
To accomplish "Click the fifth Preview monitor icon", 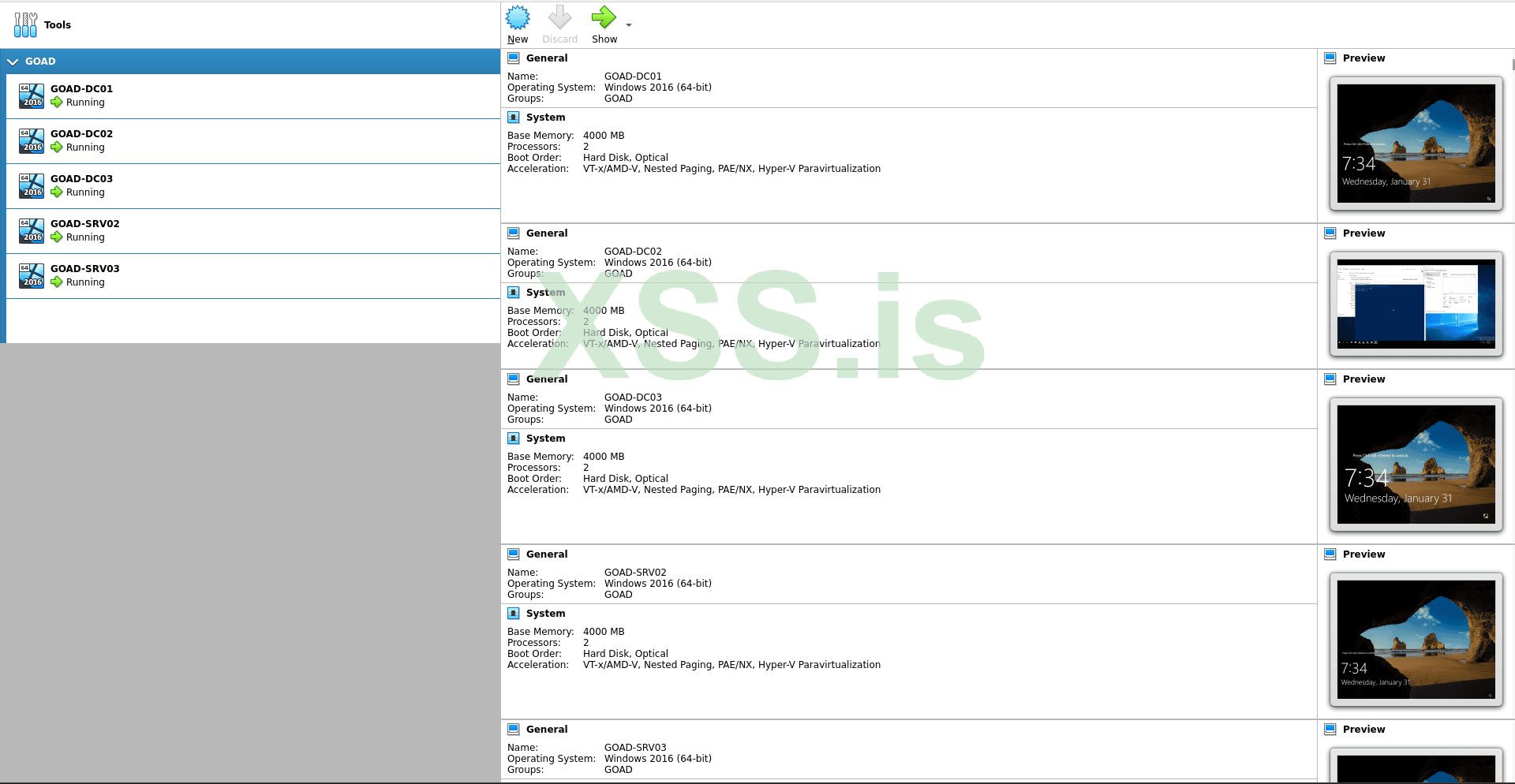I will point(1330,730).
